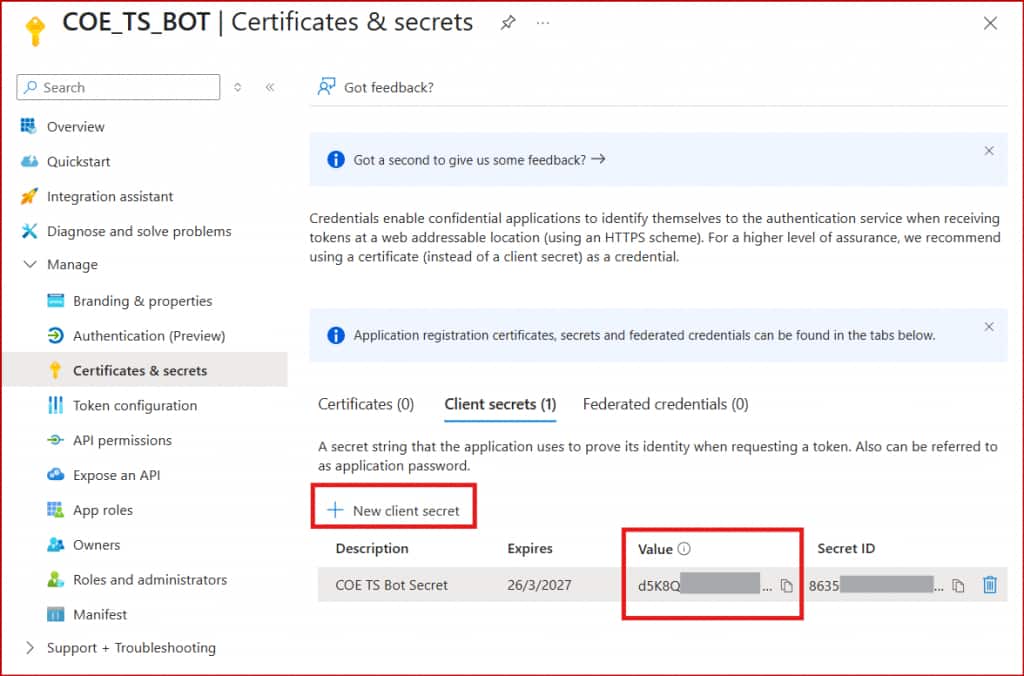The image size is (1024, 676).
Task: Expand Support + Troubleshooting section
Action: pyautogui.click(x=28, y=648)
